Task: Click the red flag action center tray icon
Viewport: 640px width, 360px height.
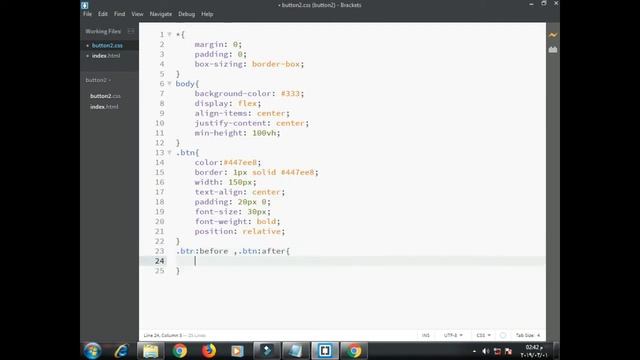Action: (508, 351)
